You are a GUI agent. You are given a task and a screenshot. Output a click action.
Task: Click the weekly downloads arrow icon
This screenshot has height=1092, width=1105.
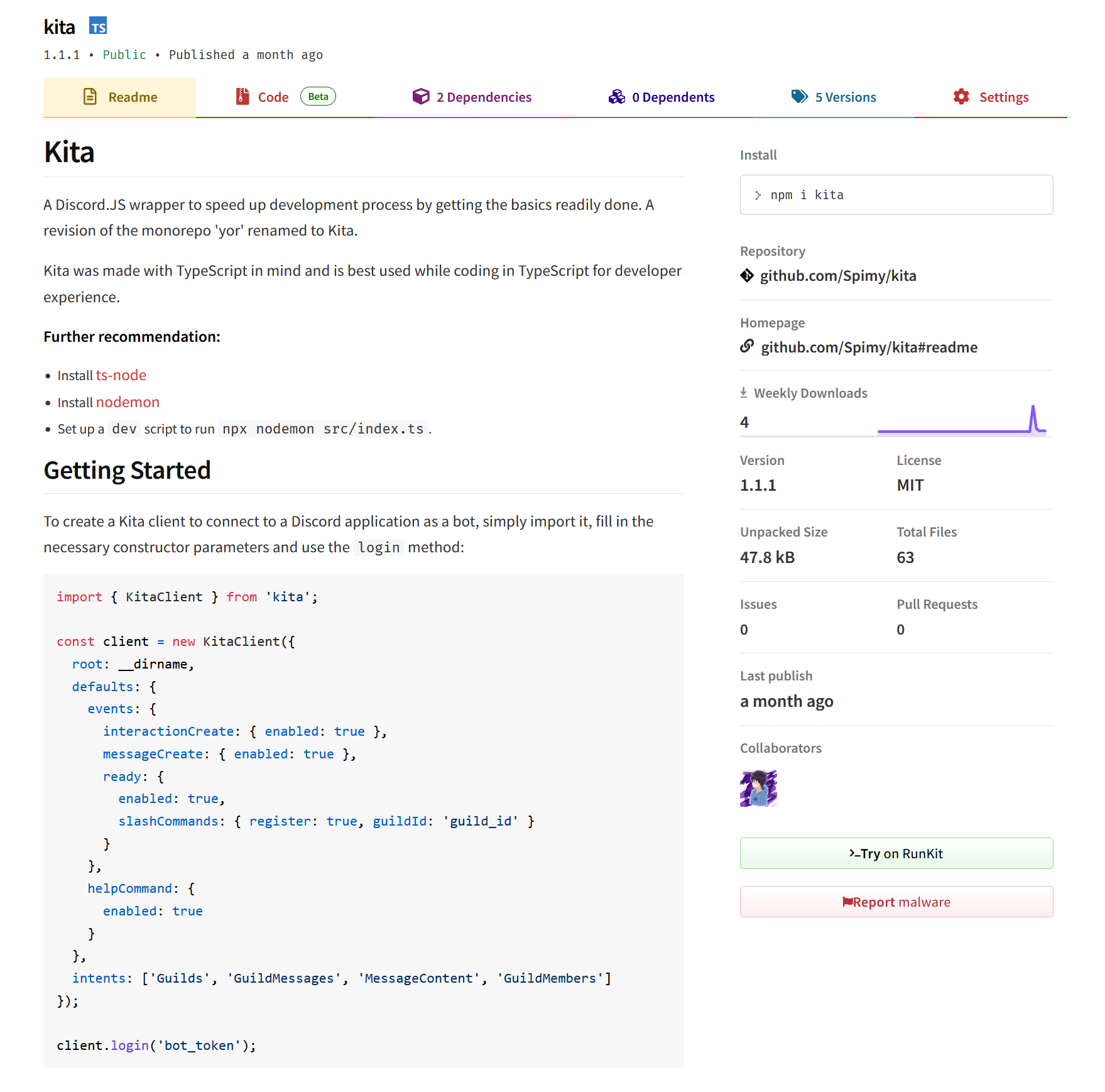pos(744,393)
